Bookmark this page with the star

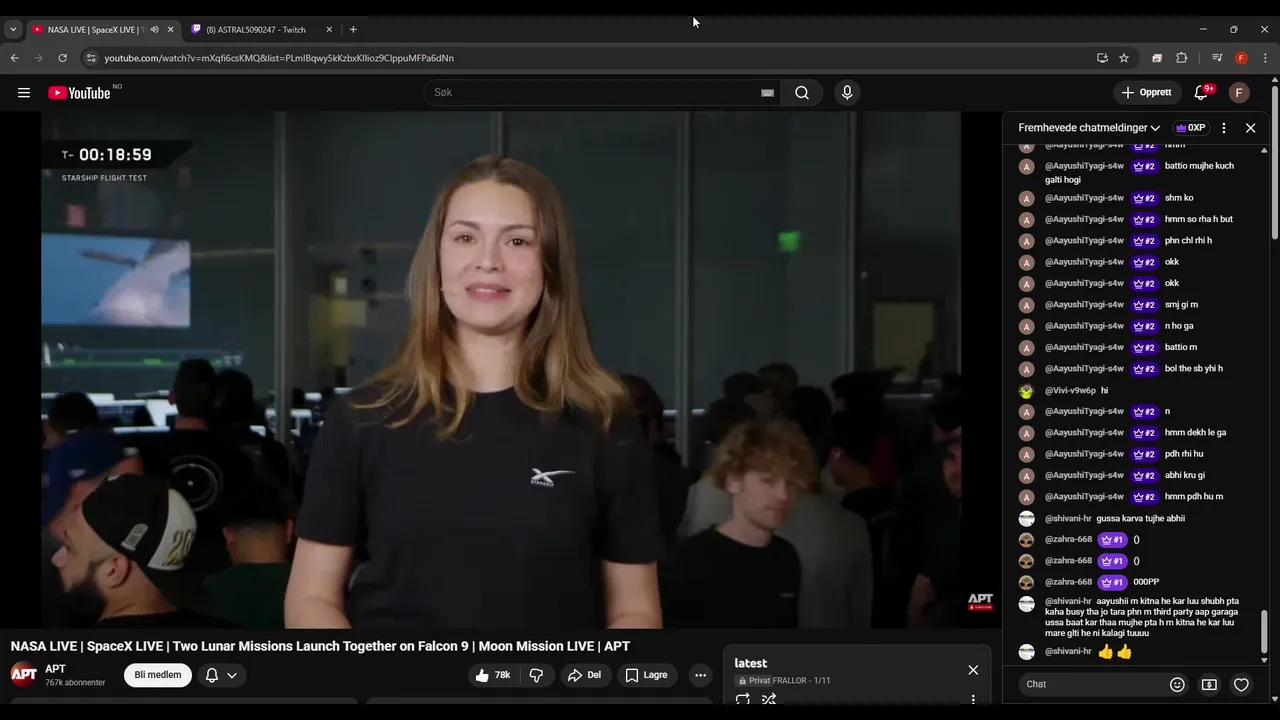tap(1124, 58)
